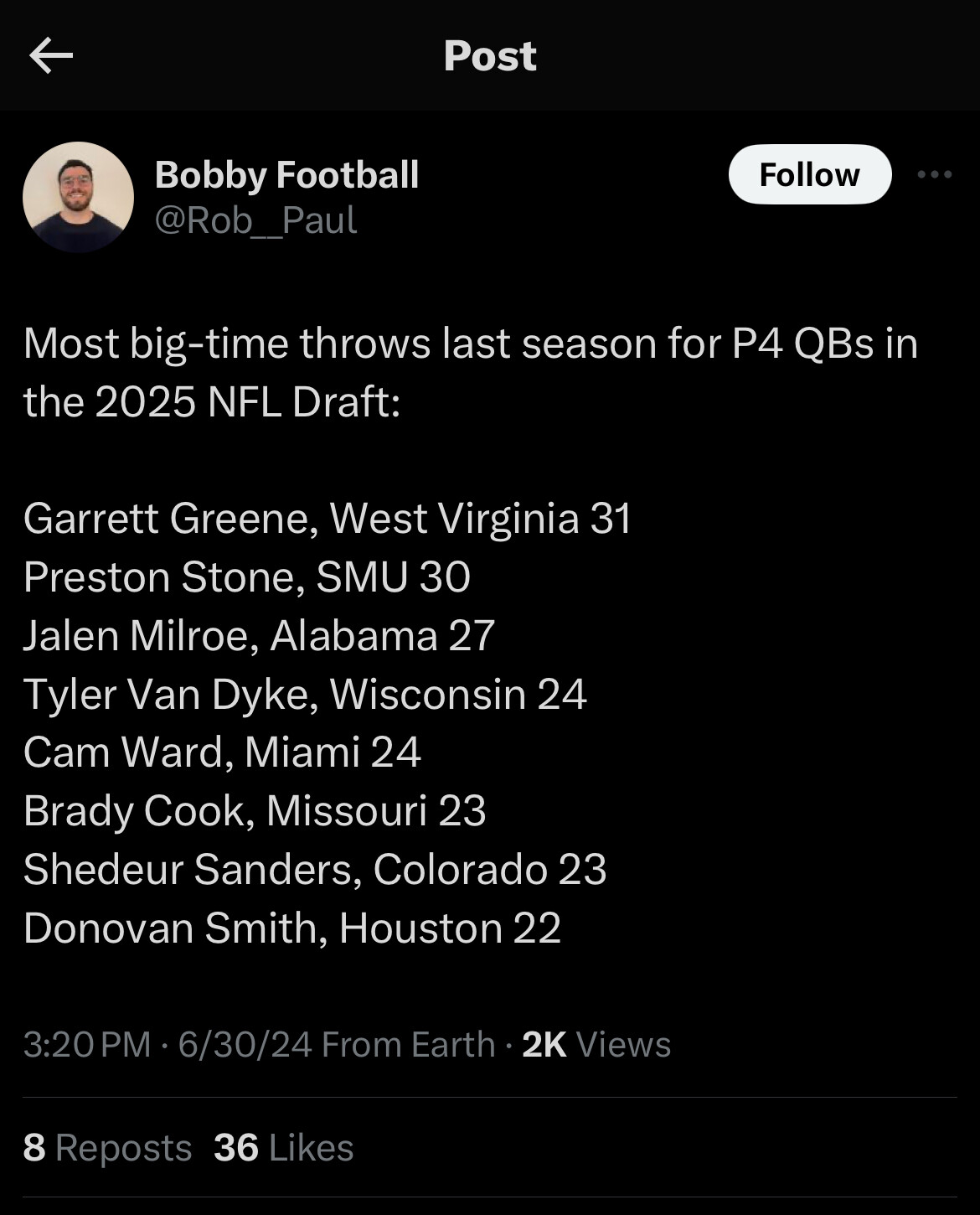Tap the @Rob__Paul handle
Screen dimensions: 980x1215
pyautogui.click(x=255, y=220)
